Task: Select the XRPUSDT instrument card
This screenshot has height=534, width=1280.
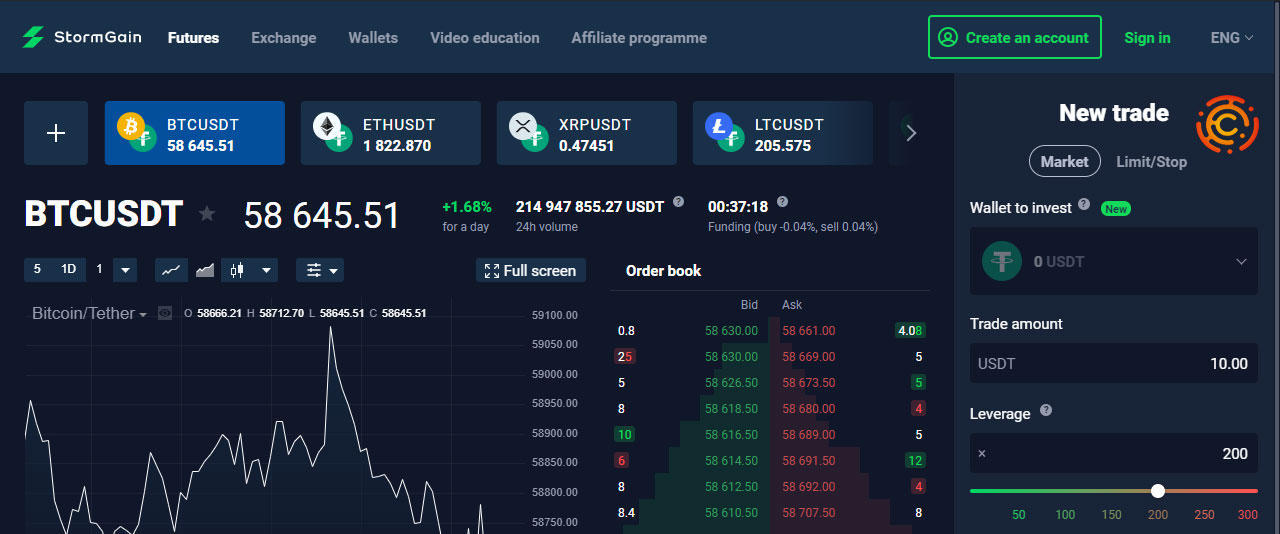Action: coord(587,133)
